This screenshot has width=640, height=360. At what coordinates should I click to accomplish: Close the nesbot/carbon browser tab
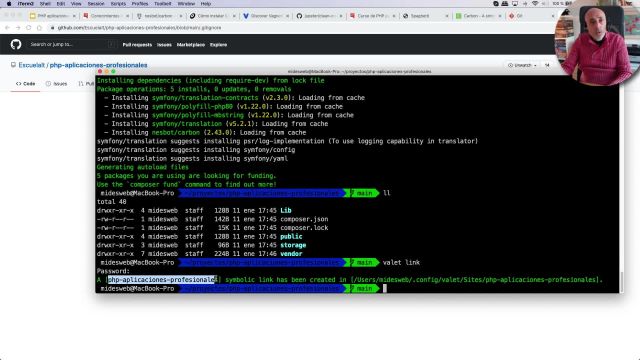[x=181, y=16]
